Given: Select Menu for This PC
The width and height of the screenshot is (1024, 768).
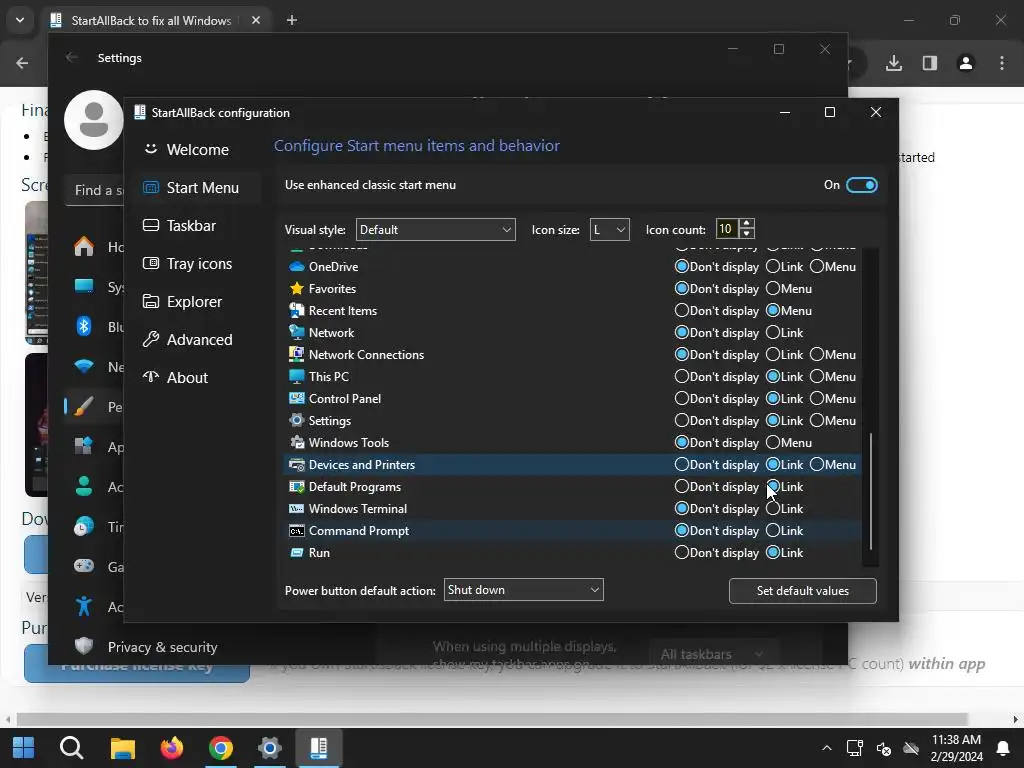Looking at the screenshot, I should pyautogui.click(x=817, y=377).
